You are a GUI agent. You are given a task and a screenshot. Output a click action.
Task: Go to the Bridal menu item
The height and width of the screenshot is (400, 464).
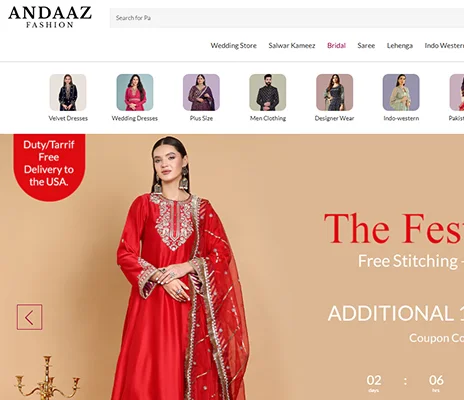click(336, 46)
